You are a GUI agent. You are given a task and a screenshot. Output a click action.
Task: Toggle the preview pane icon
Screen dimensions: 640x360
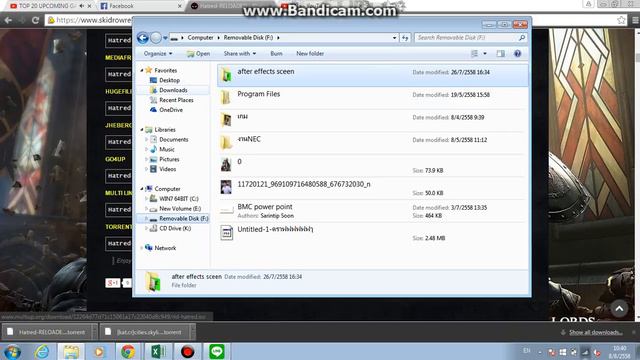point(501,53)
